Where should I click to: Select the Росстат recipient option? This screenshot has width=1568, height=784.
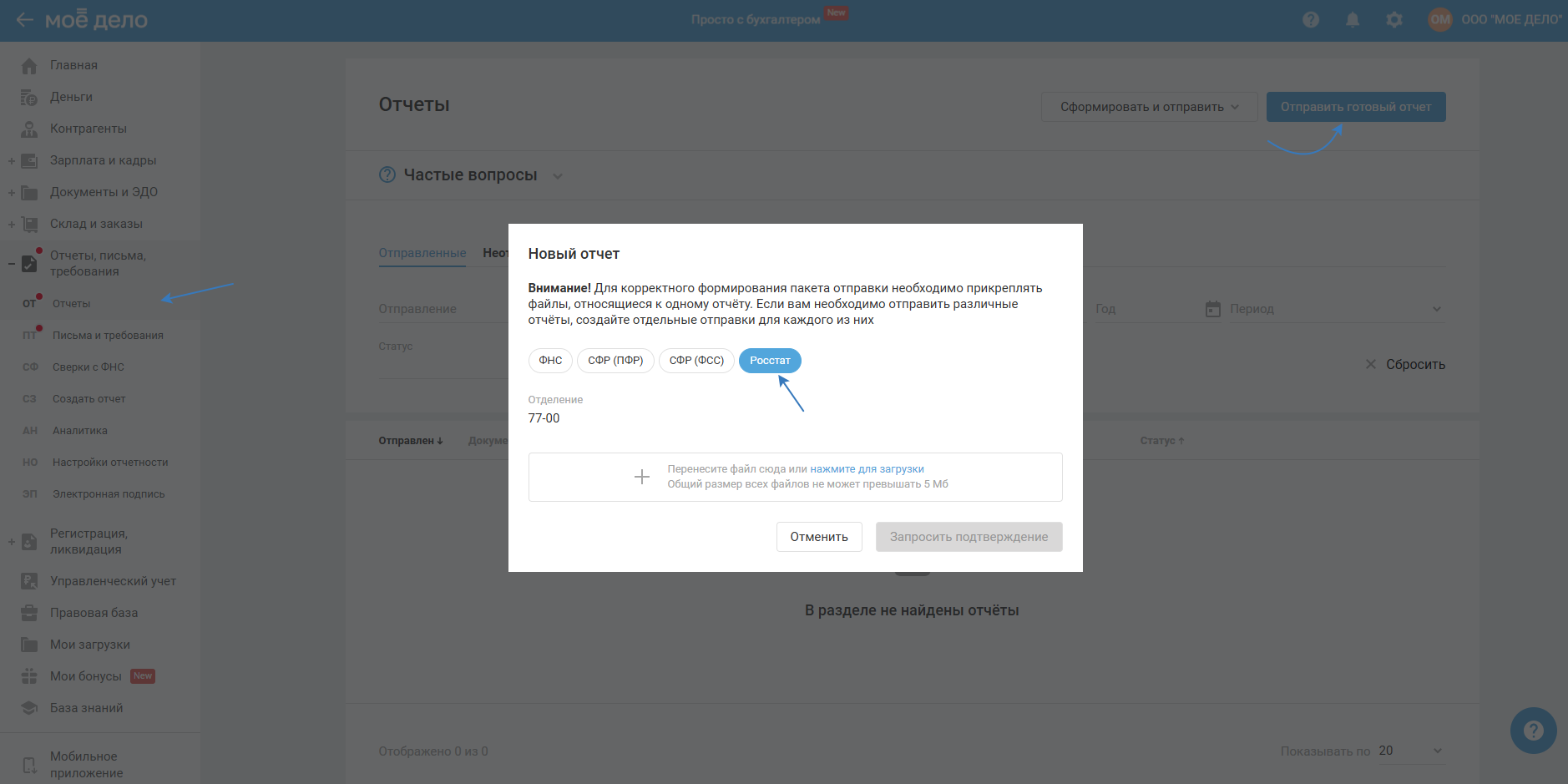tap(770, 361)
